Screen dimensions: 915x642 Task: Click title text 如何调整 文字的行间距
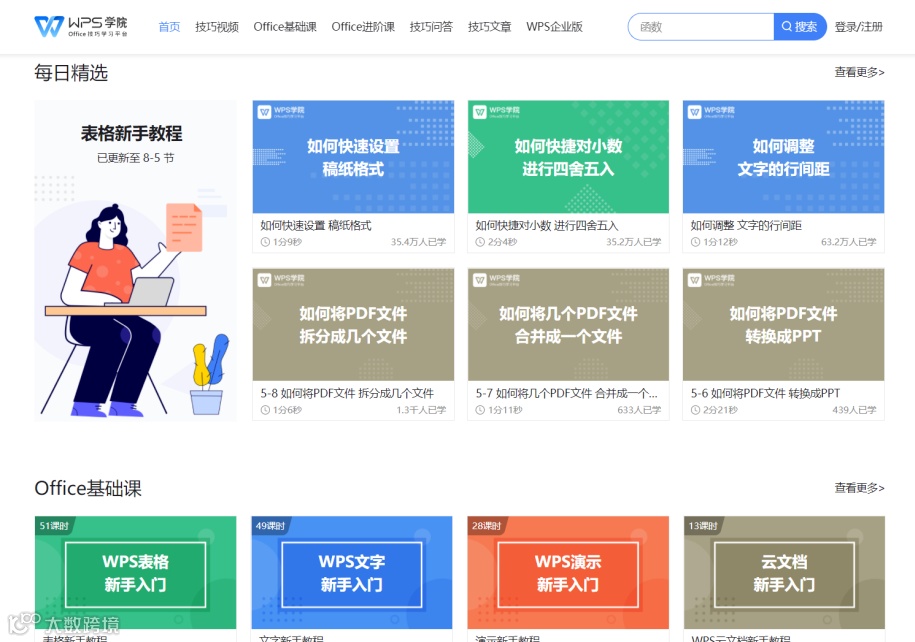point(746,226)
